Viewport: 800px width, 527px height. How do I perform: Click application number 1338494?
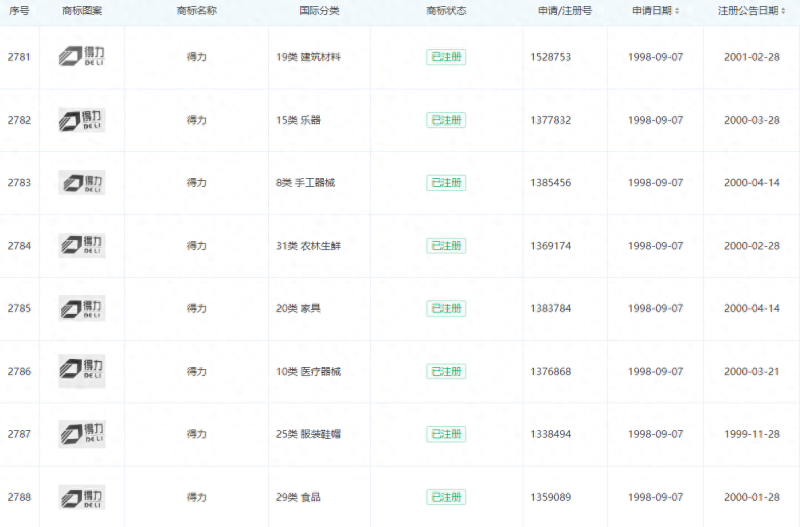click(550, 434)
